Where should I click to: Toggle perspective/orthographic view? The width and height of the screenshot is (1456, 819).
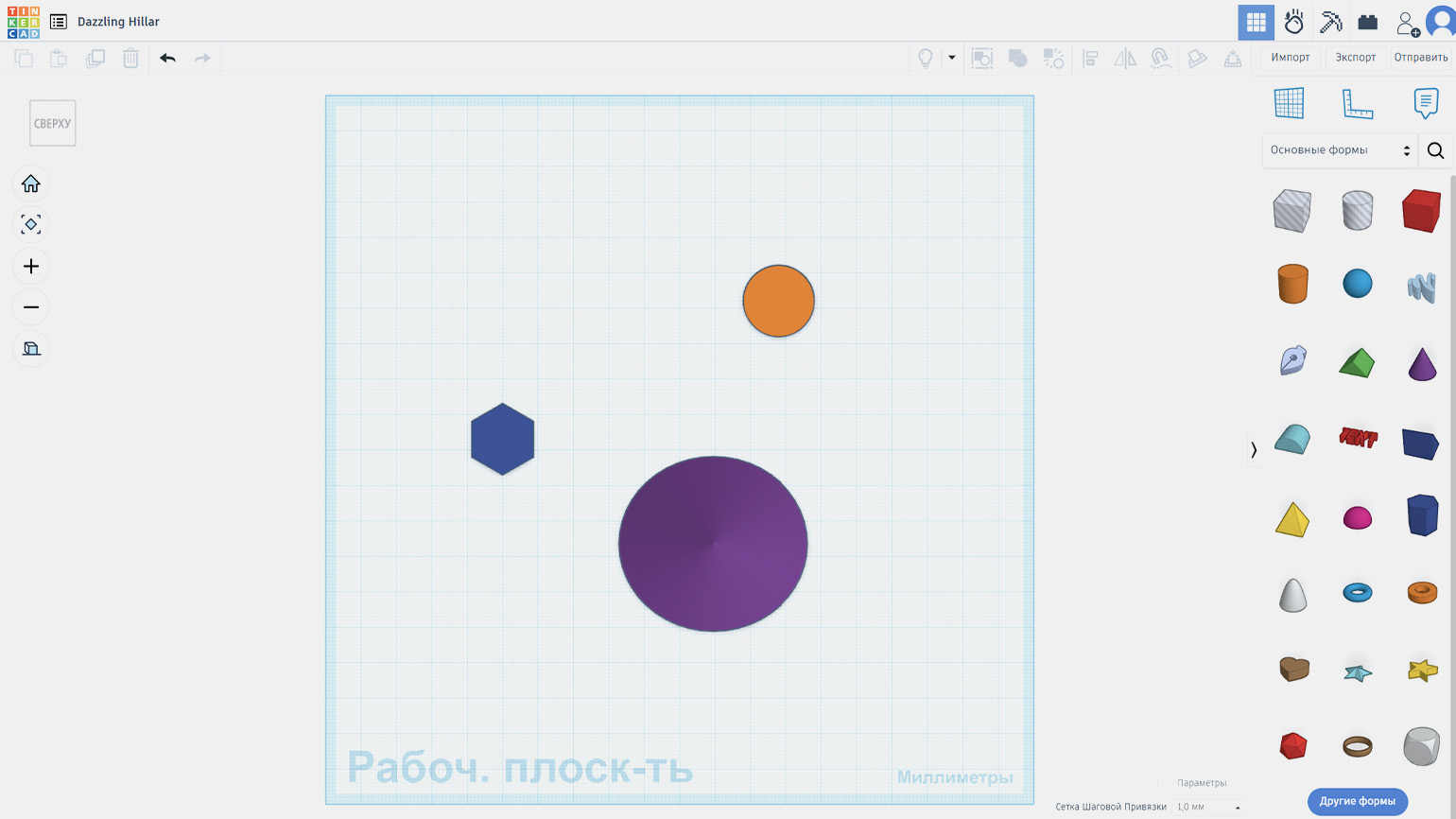point(31,349)
